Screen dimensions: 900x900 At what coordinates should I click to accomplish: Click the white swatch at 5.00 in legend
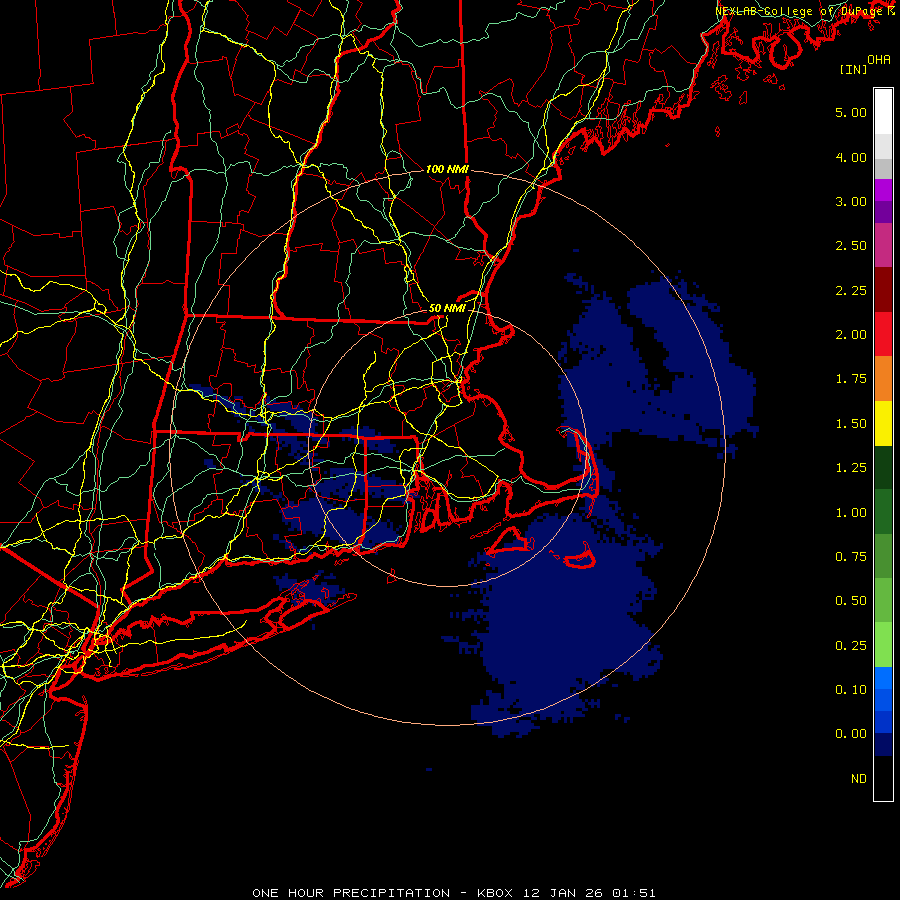tap(883, 112)
